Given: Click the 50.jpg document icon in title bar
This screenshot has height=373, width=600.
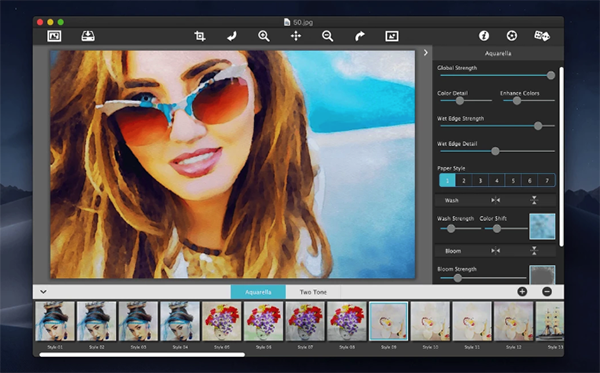Looking at the screenshot, I should pos(287,22).
